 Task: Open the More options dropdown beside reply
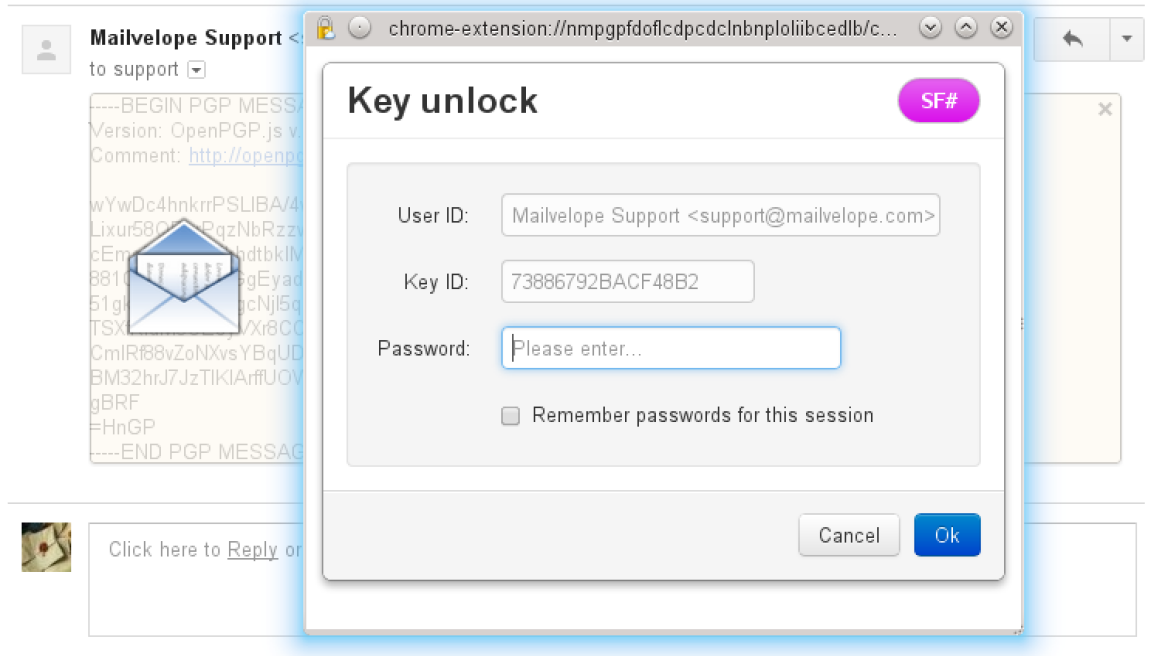point(1126,40)
